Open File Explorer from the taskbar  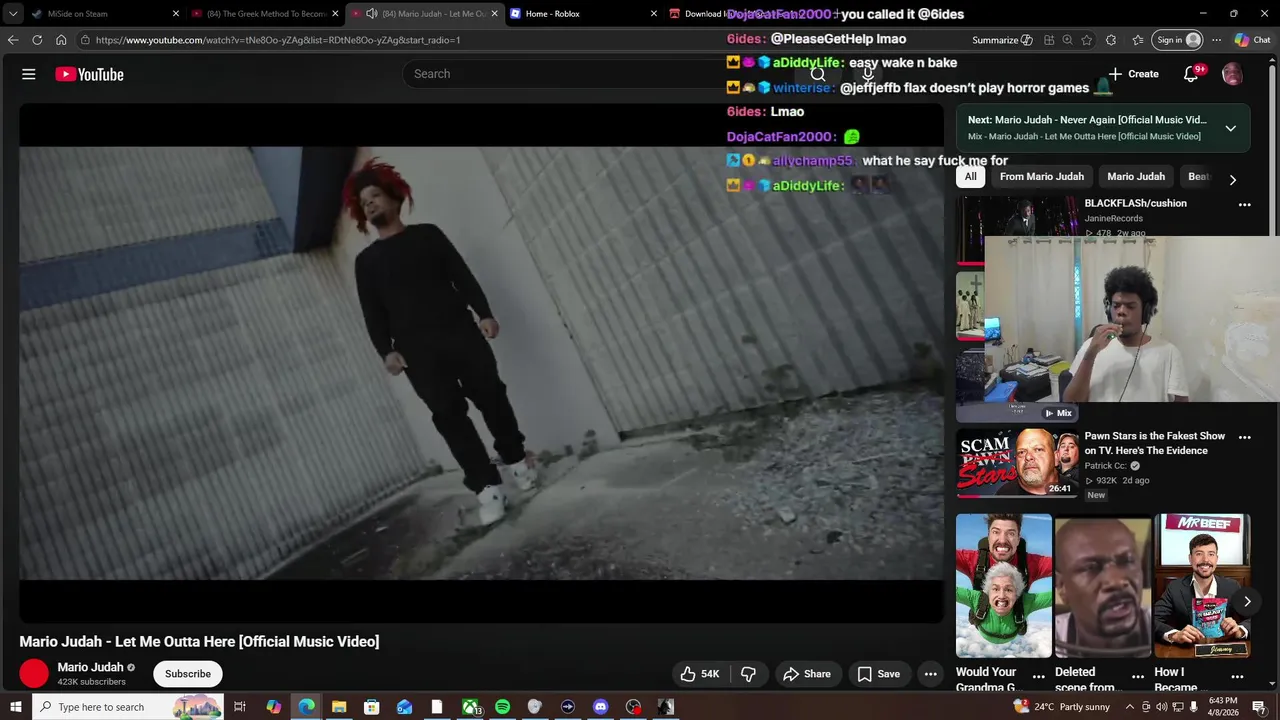(x=338, y=707)
